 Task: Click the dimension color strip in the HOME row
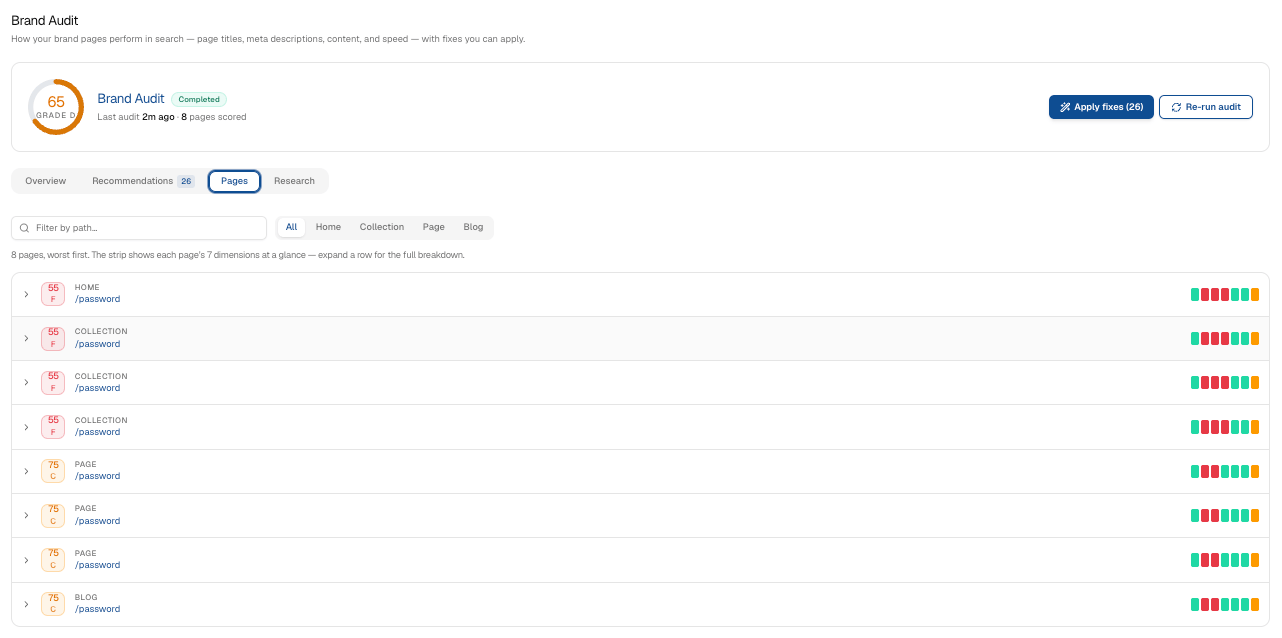(1225, 294)
